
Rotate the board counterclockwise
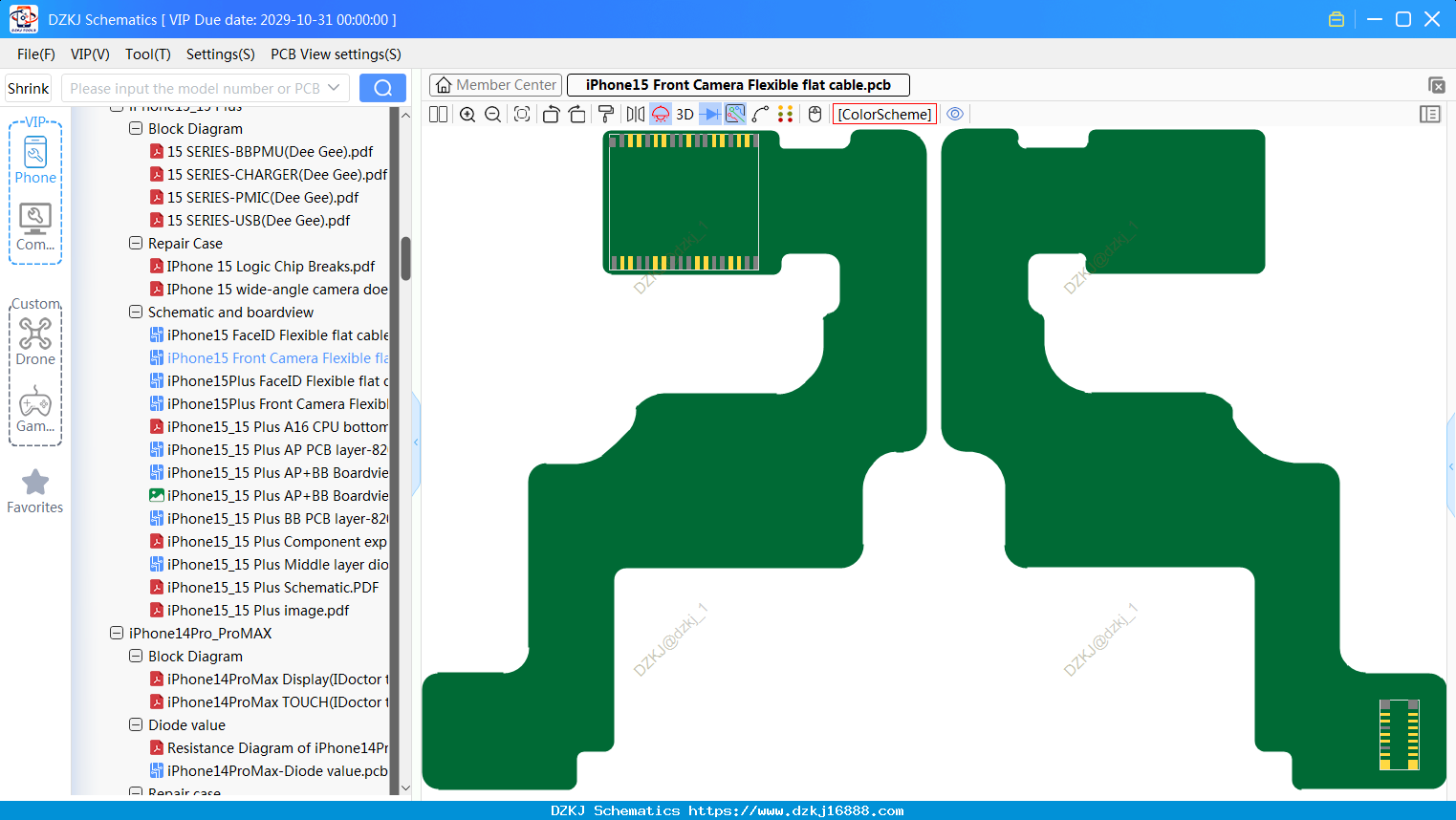click(x=551, y=115)
